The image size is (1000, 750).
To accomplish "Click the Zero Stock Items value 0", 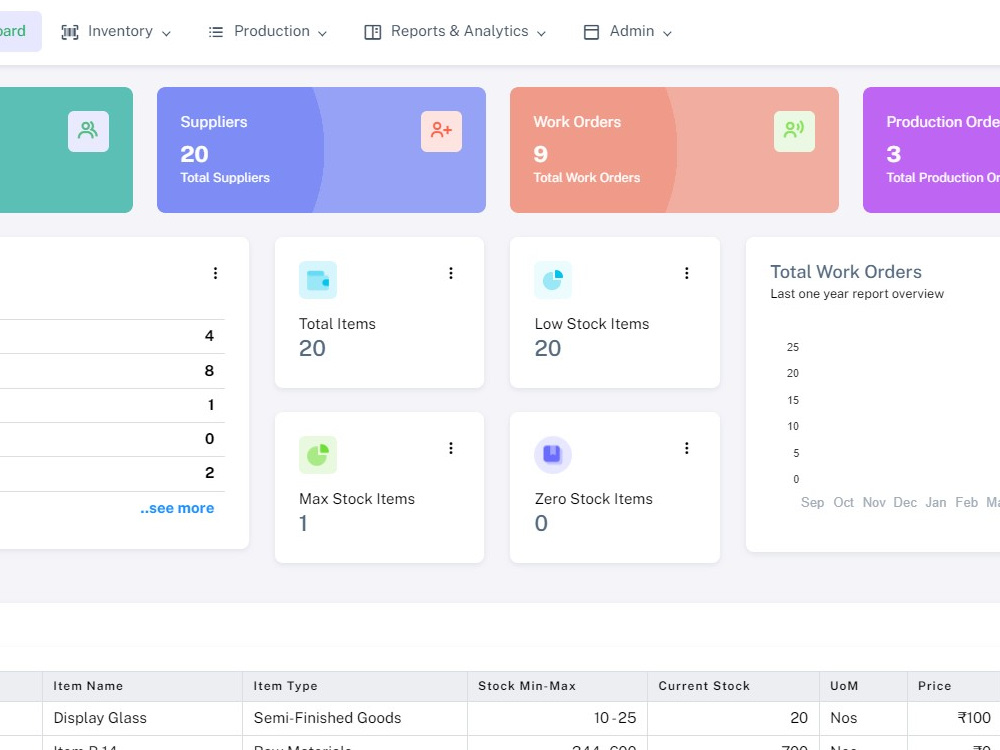I will pos(541,524).
